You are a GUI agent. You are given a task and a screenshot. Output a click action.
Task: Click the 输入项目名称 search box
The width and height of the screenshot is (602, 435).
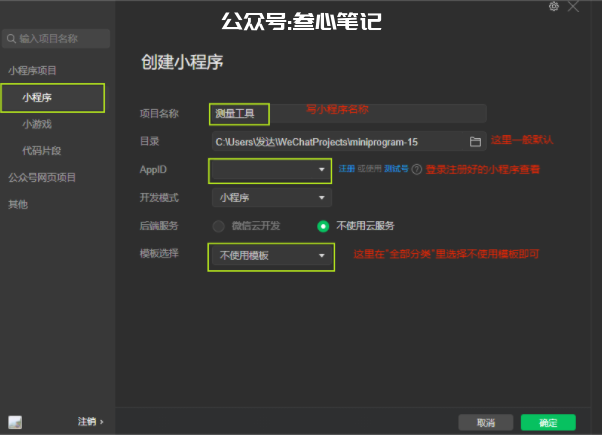pos(56,39)
